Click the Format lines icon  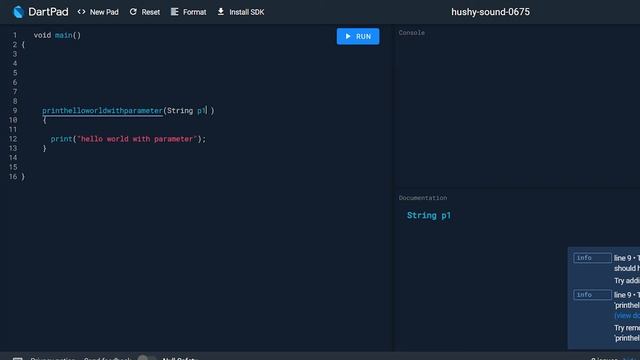[175, 12]
